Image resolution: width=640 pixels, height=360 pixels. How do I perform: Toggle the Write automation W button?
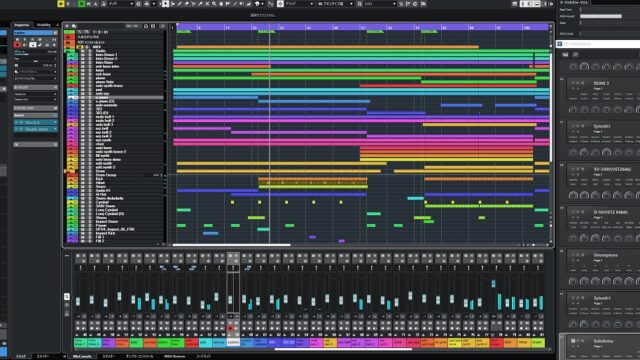[89, 4]
